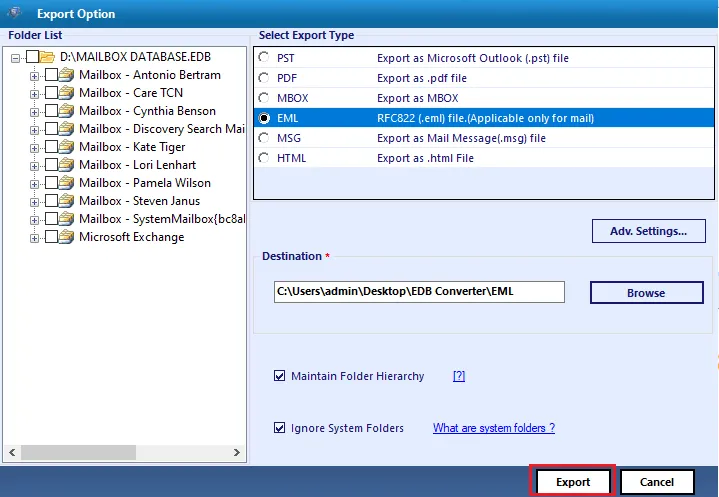The height and width of the screenshot is (497, 719).
Task: Expand the Discovery Search mailbox node
Action: coord(34,130)
